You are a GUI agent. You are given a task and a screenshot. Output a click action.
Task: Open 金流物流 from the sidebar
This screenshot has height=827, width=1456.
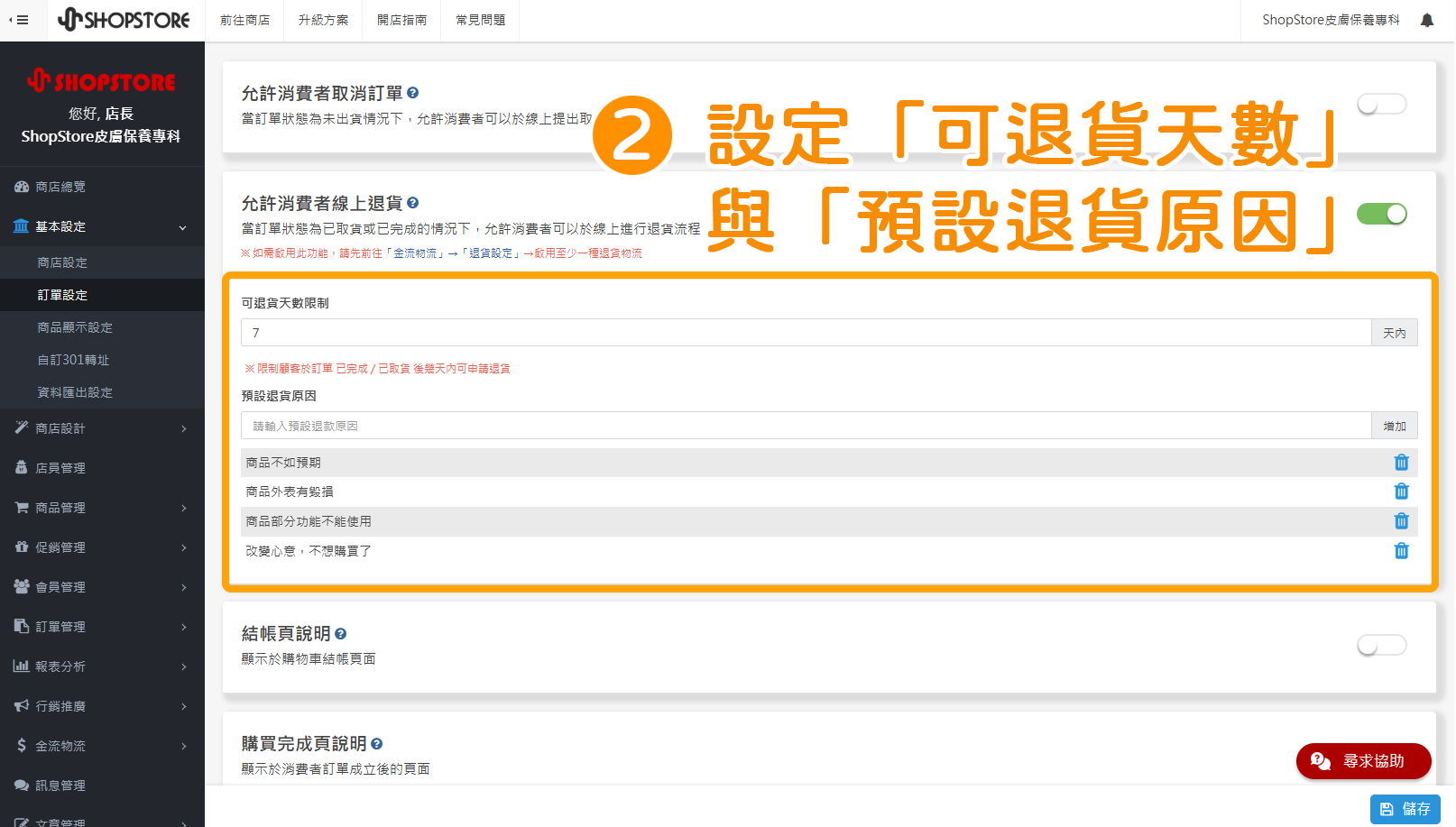[x=59, y=746]
